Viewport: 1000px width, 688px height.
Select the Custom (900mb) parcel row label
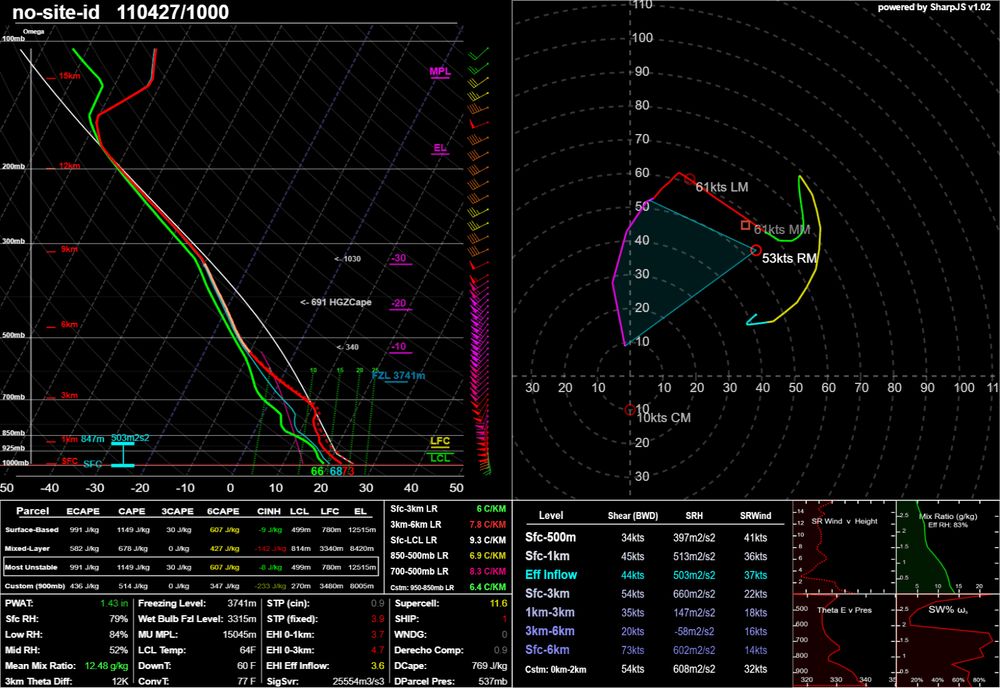point(35,586)
